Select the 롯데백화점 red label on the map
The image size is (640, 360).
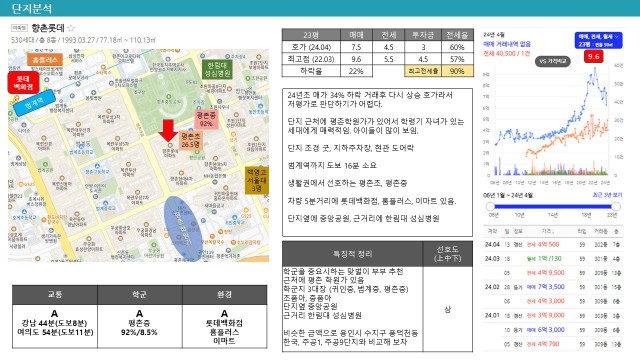(x=23, y=82)
